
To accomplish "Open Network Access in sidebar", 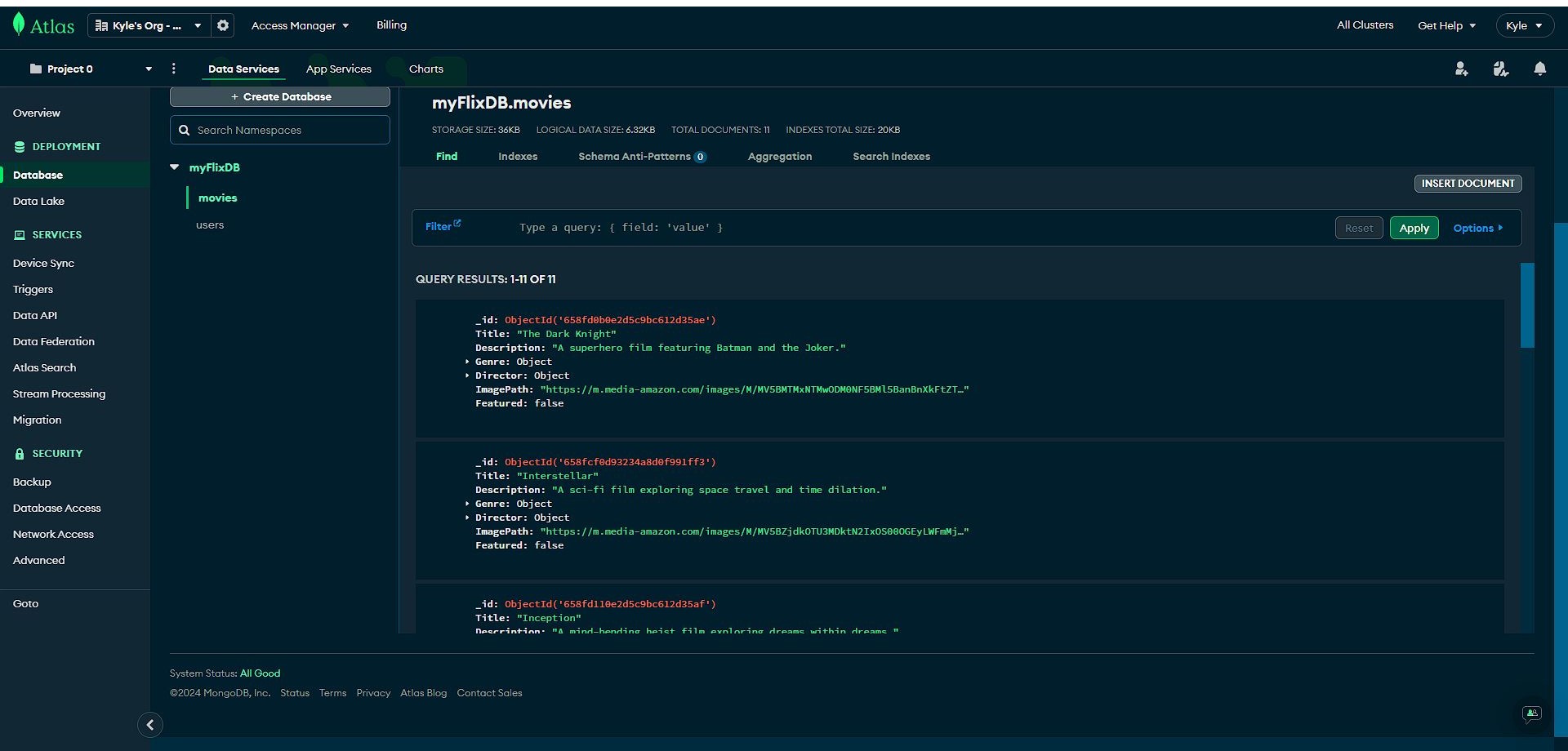I will pos(53,534).
